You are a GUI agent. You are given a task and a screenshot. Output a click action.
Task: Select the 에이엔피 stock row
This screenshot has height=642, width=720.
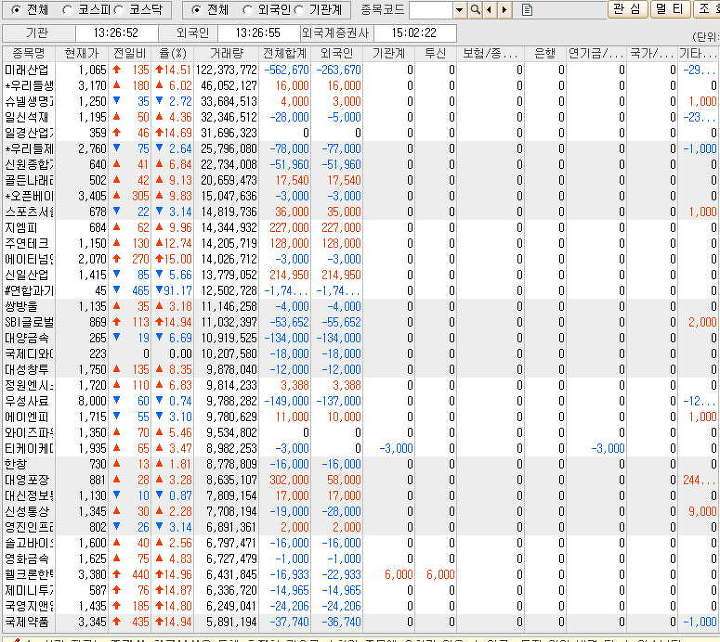(360, 417)
